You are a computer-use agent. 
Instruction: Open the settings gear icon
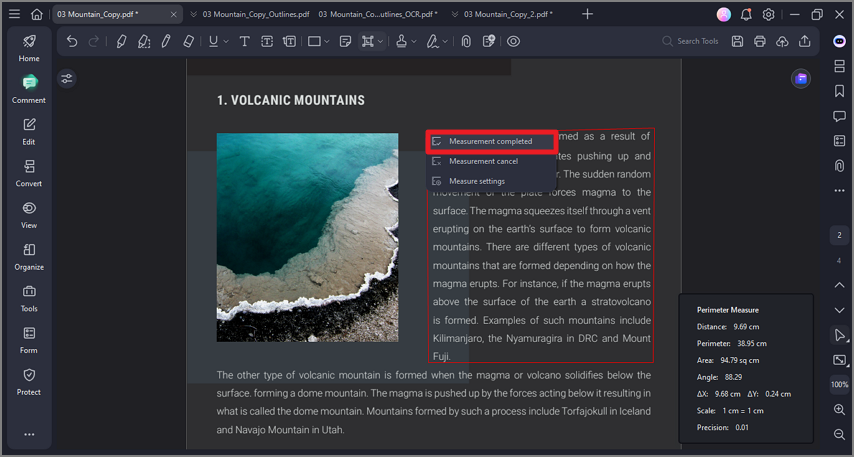(768, 15)
